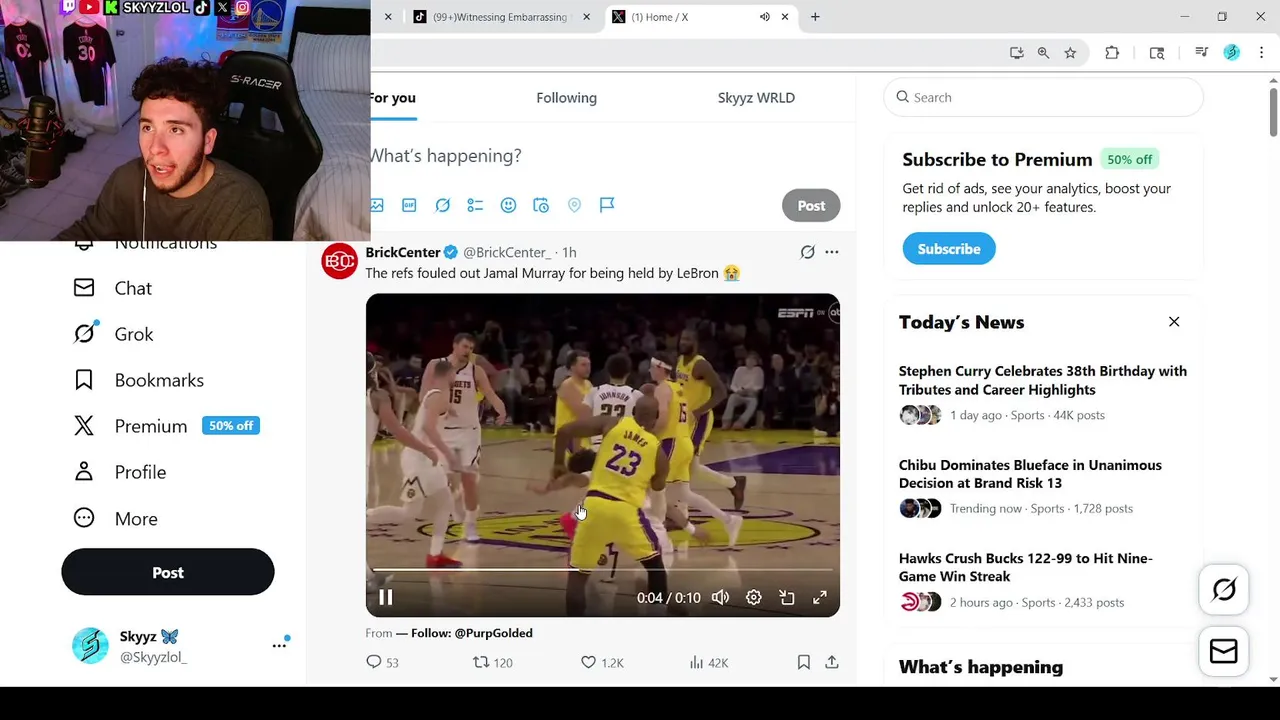Screen dimensions: 1280x720
Task: Open the browser profile avatar
Action: pyautogui.click(x=1232, y=53)
